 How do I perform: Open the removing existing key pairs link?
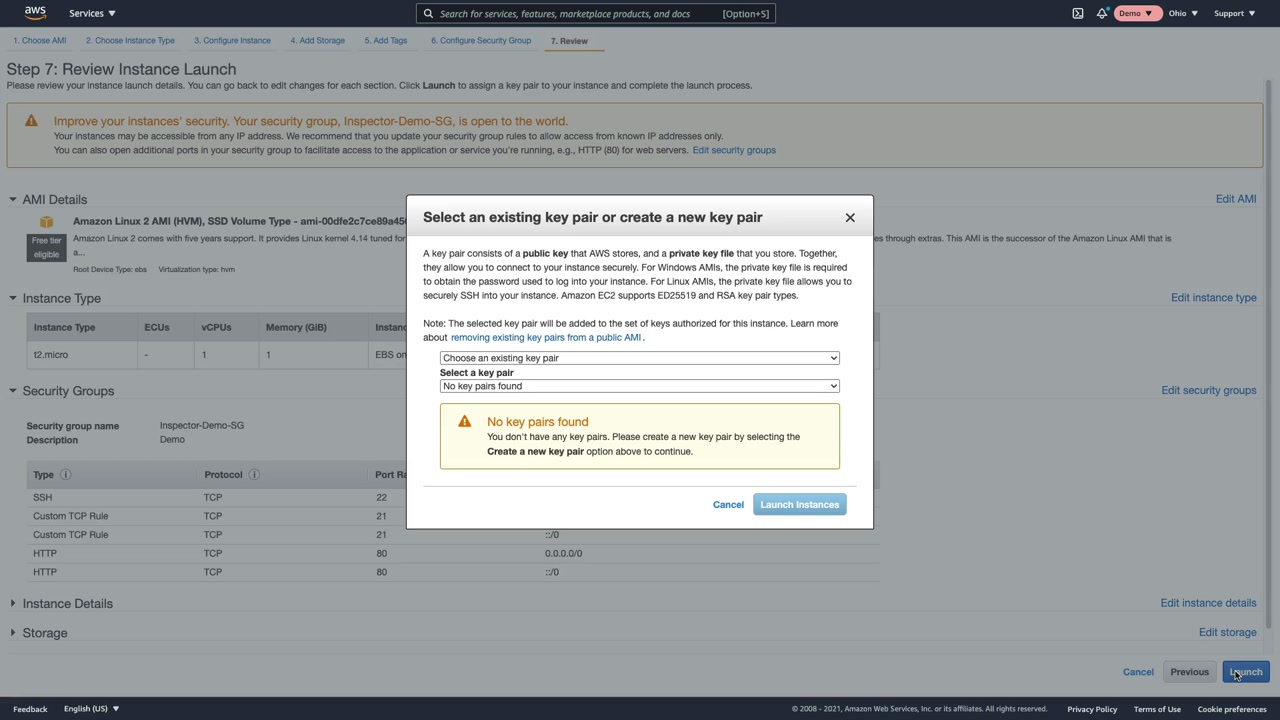(546, 338)
